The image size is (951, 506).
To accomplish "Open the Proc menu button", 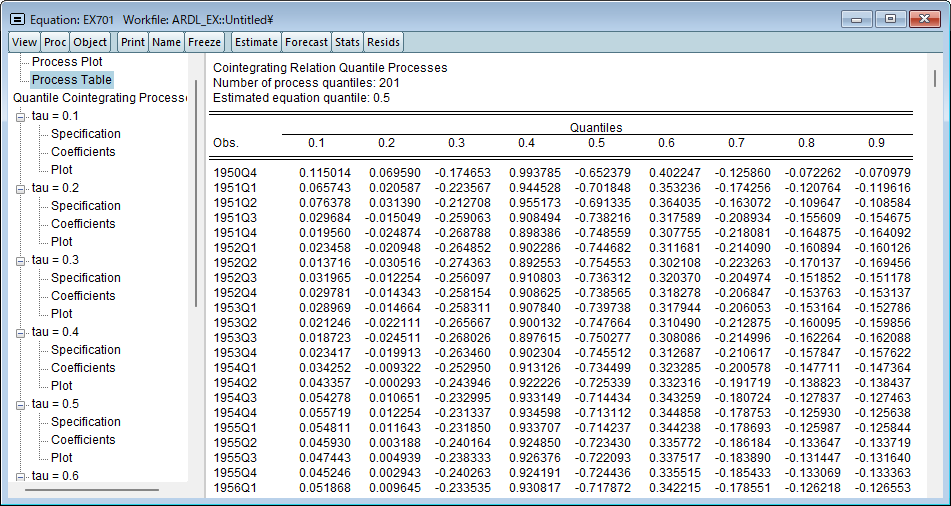I will point(55,42).
